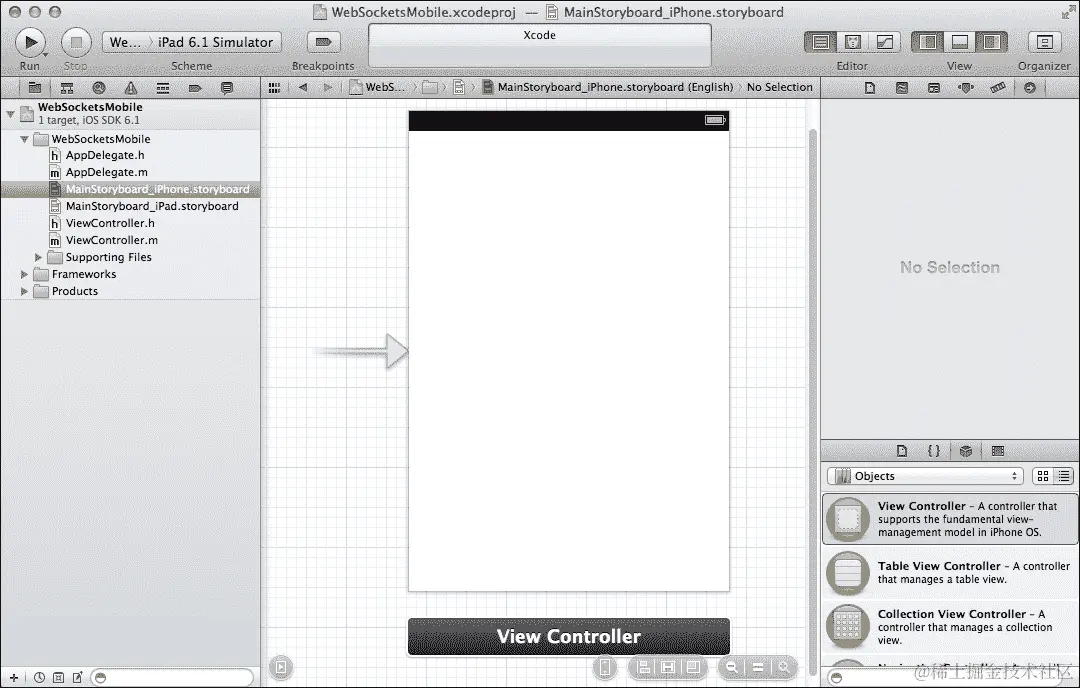The width and height of the screenshot is (1080, 688).
Task: Open the Symbol navigator
Action: click(x=67, y=87)
